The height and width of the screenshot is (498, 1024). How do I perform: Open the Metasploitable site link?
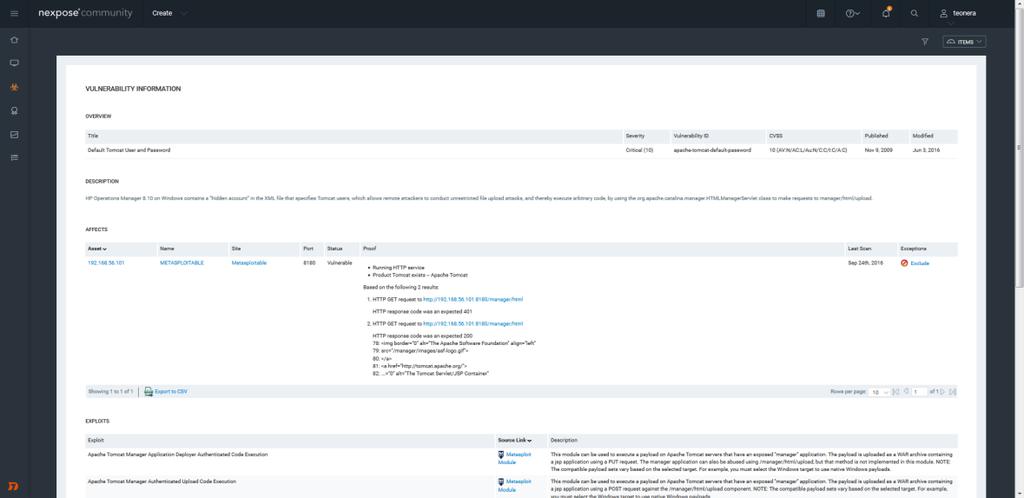click(249, 263)
